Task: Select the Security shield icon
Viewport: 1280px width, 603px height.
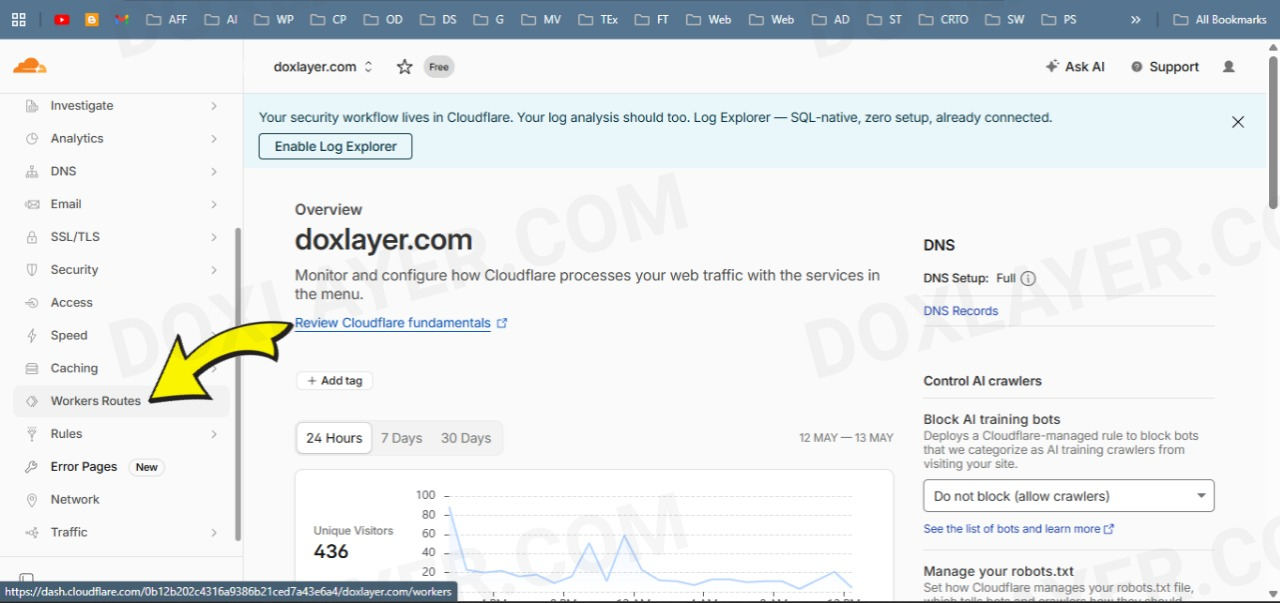Action: point(32,270)
